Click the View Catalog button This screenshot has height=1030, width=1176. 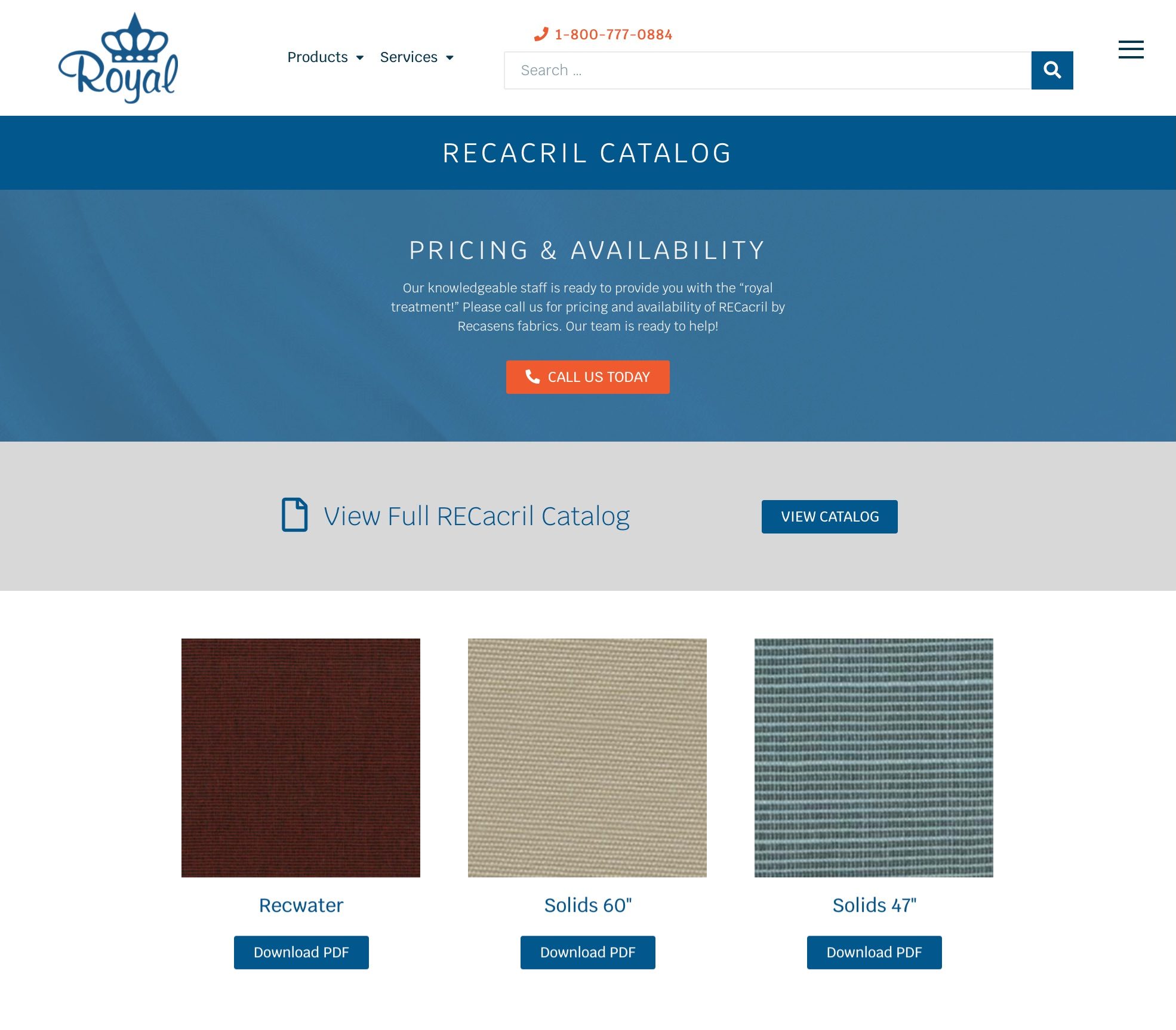coord(830,517)
